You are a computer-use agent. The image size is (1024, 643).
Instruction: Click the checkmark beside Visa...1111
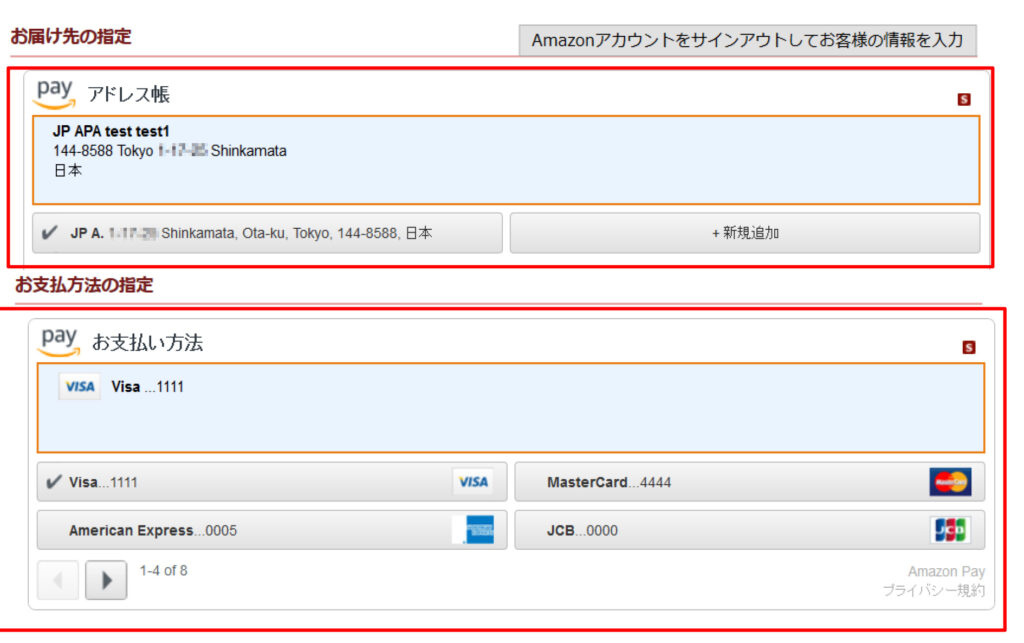coord(54,482)
